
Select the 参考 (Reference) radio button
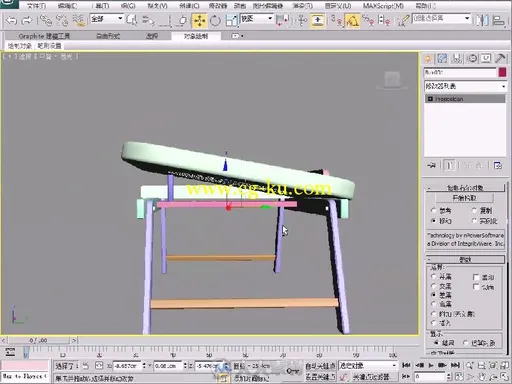(x=434, y=210)
